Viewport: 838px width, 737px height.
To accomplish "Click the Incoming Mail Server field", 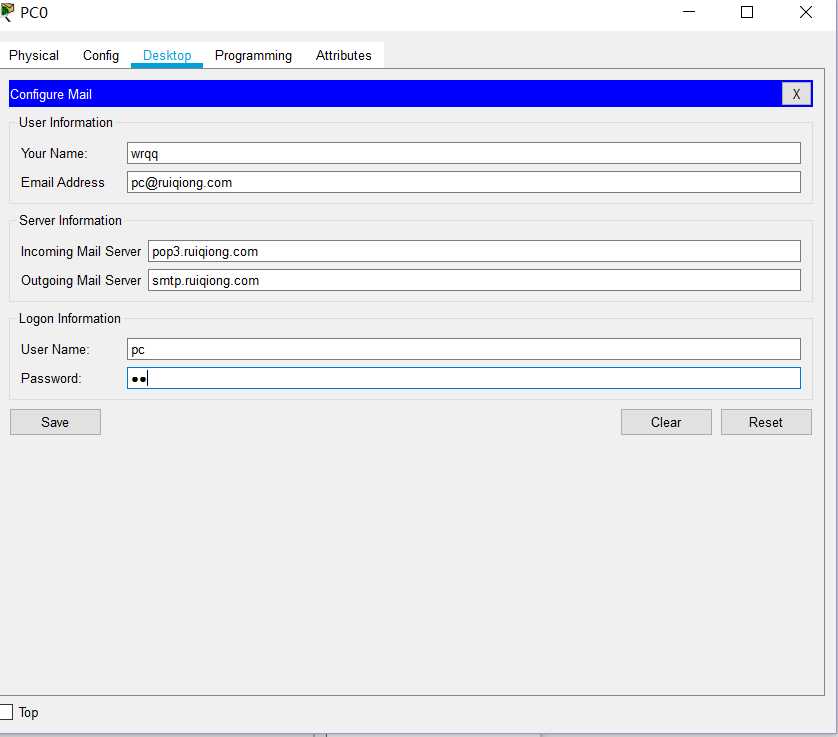I will point(474,251).
